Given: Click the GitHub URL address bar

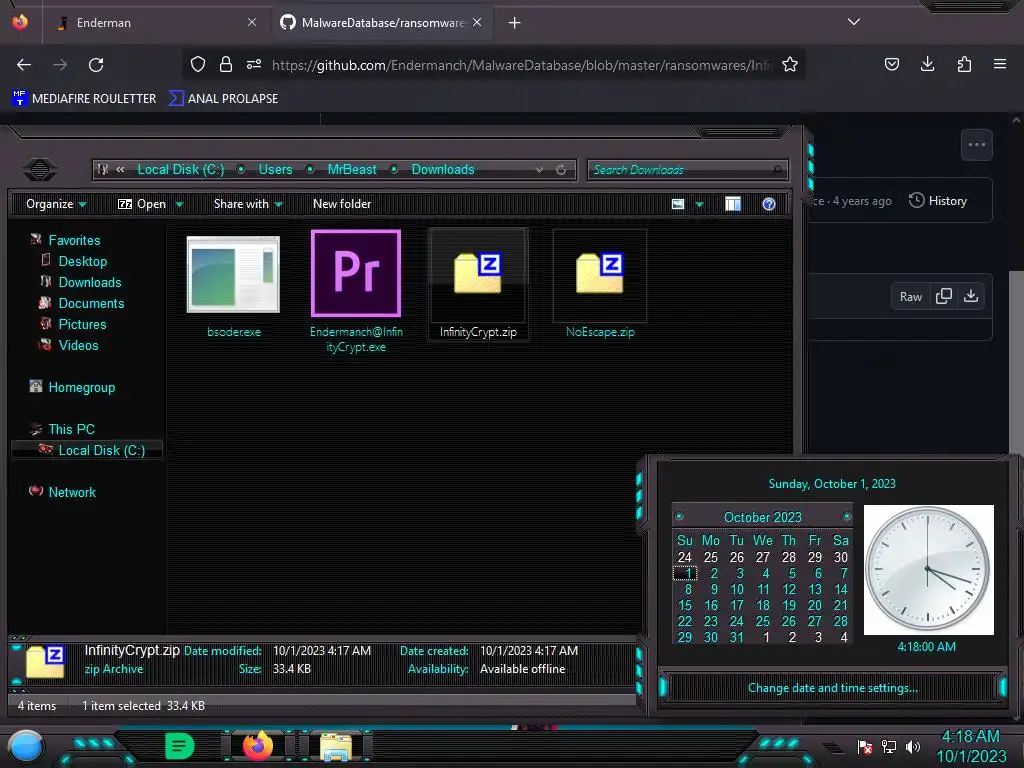Looking at the screenshot, I should click(x=520, y=65).
